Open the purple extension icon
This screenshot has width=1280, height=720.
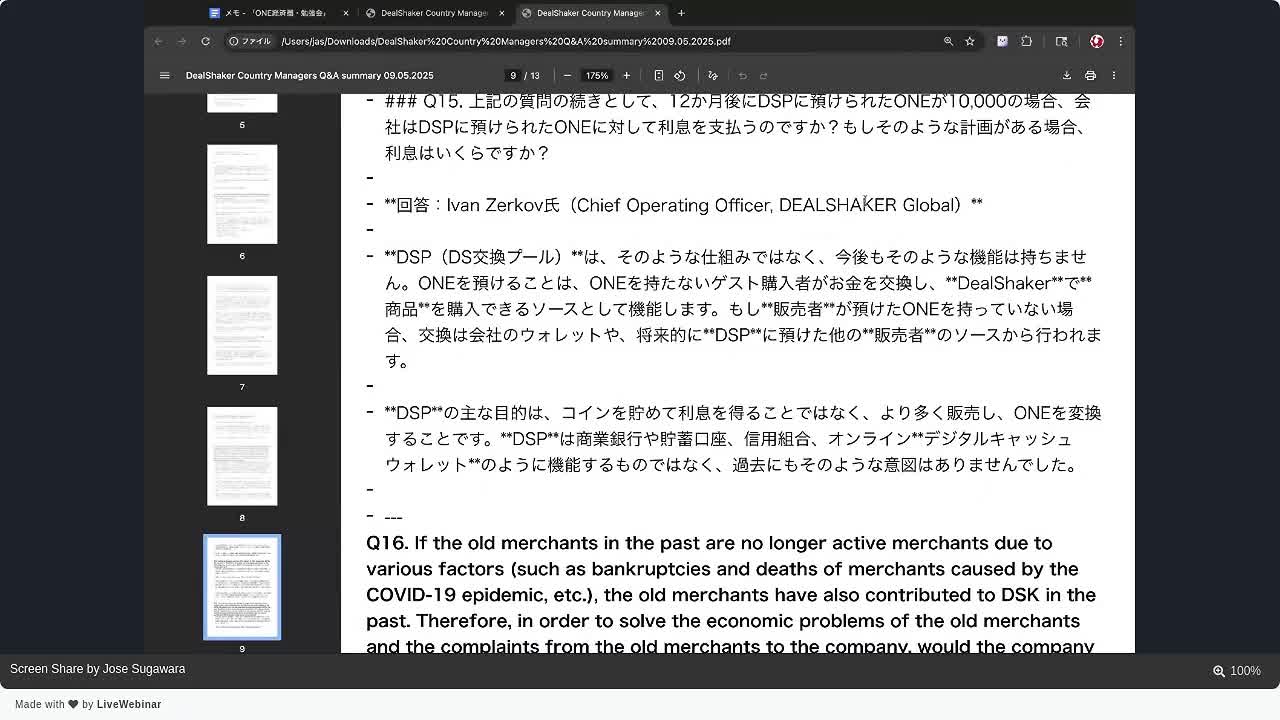[1002, 41]
